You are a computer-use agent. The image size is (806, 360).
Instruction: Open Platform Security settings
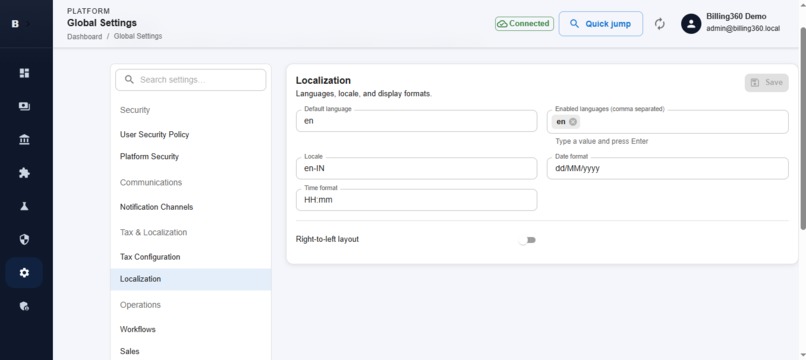pyautogui.click(x=191, y=156)
